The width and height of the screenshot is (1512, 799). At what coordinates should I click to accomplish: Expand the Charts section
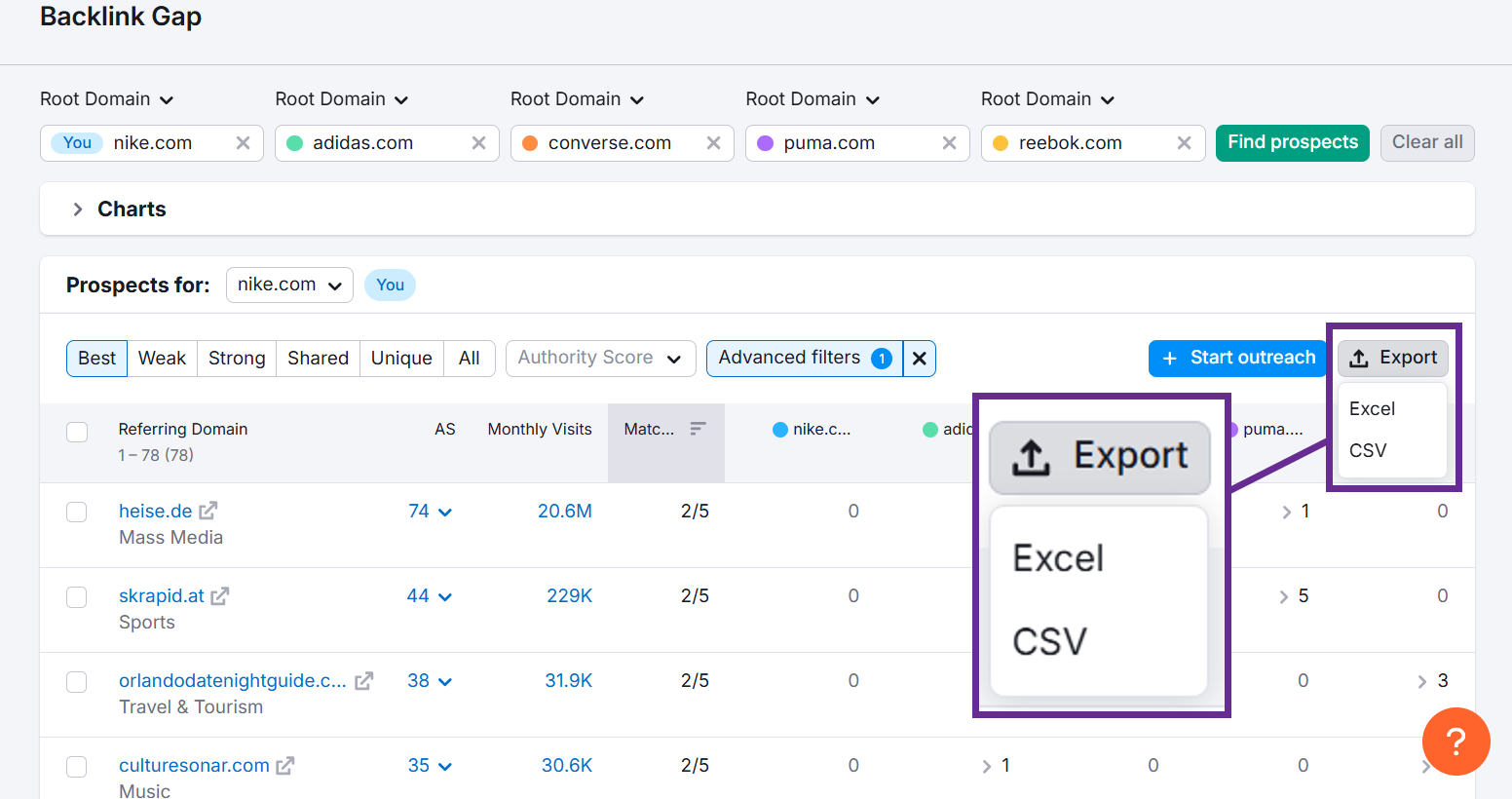[x=78, y=209]
